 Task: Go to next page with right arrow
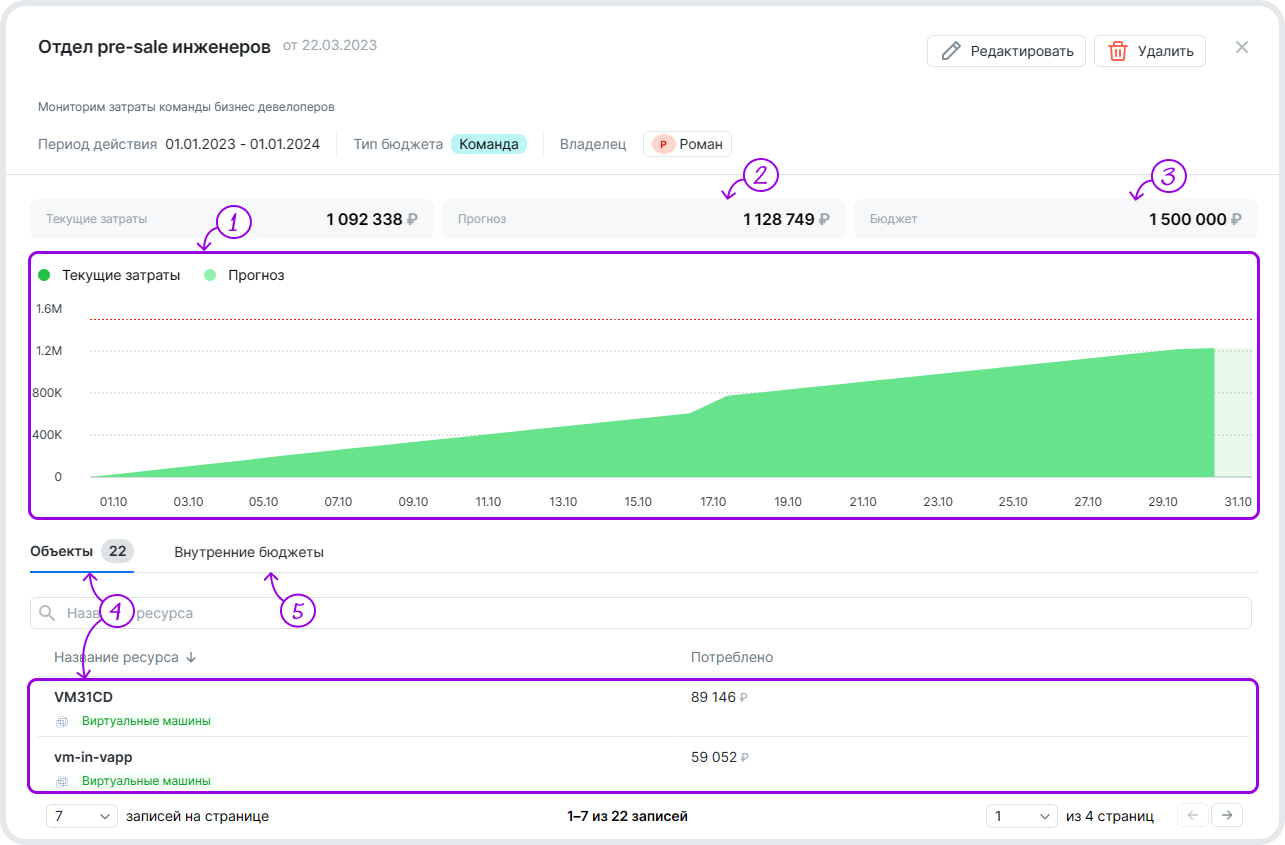pyautogui.click(x=1227, y=815)
